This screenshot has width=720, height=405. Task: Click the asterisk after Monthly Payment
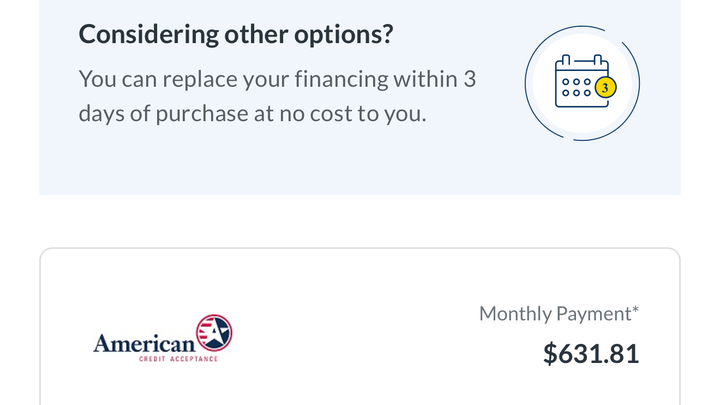635,311
